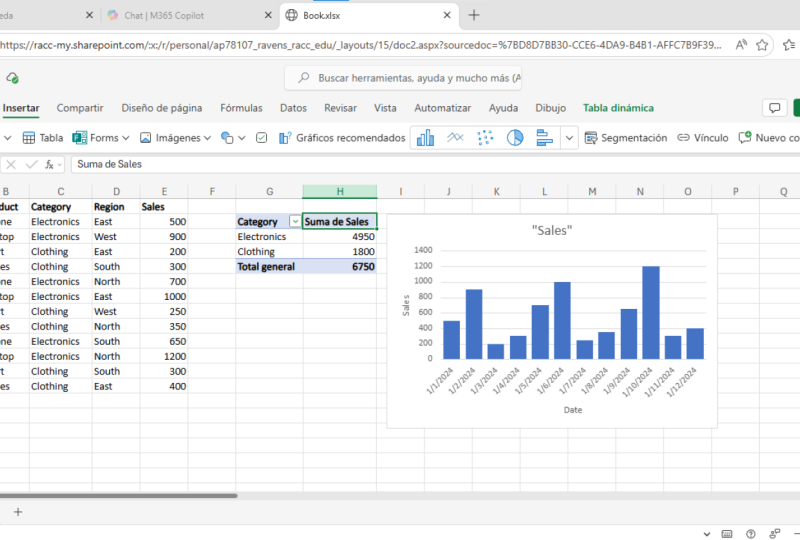Select the Total general pivot cell
This screenshot has width=800, height=540.
click(269, 266)
